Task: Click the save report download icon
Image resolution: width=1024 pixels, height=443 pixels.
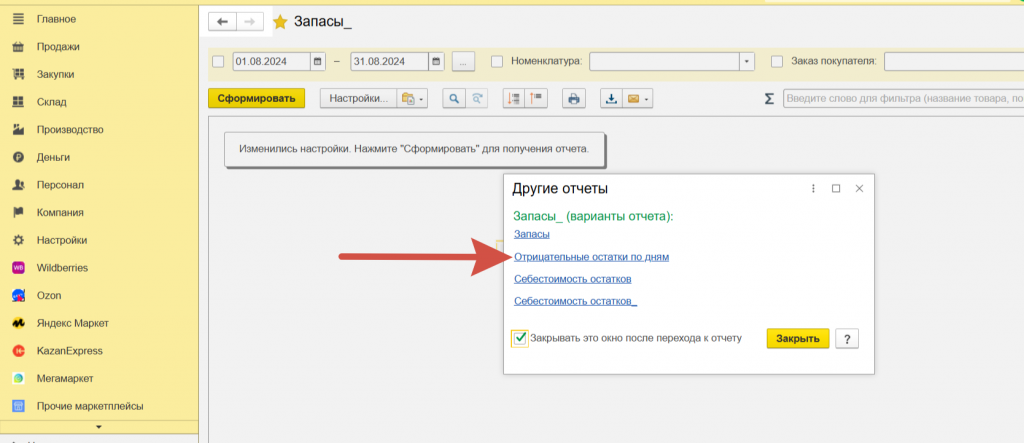Action: point(610,98)
